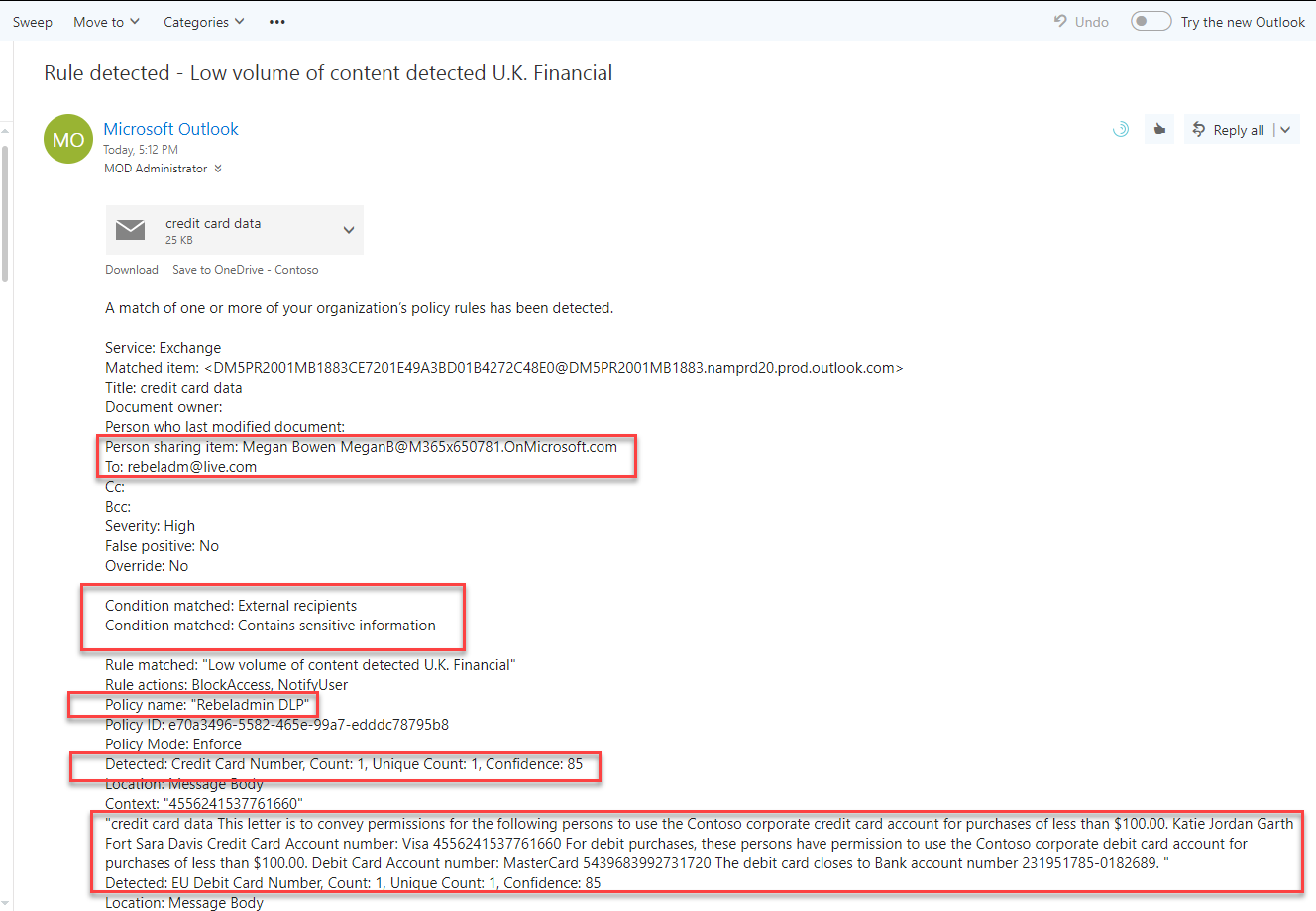Open the Move to dropdown
The width and height of the screenshot is (1316, 911).
tap(106, 22)
